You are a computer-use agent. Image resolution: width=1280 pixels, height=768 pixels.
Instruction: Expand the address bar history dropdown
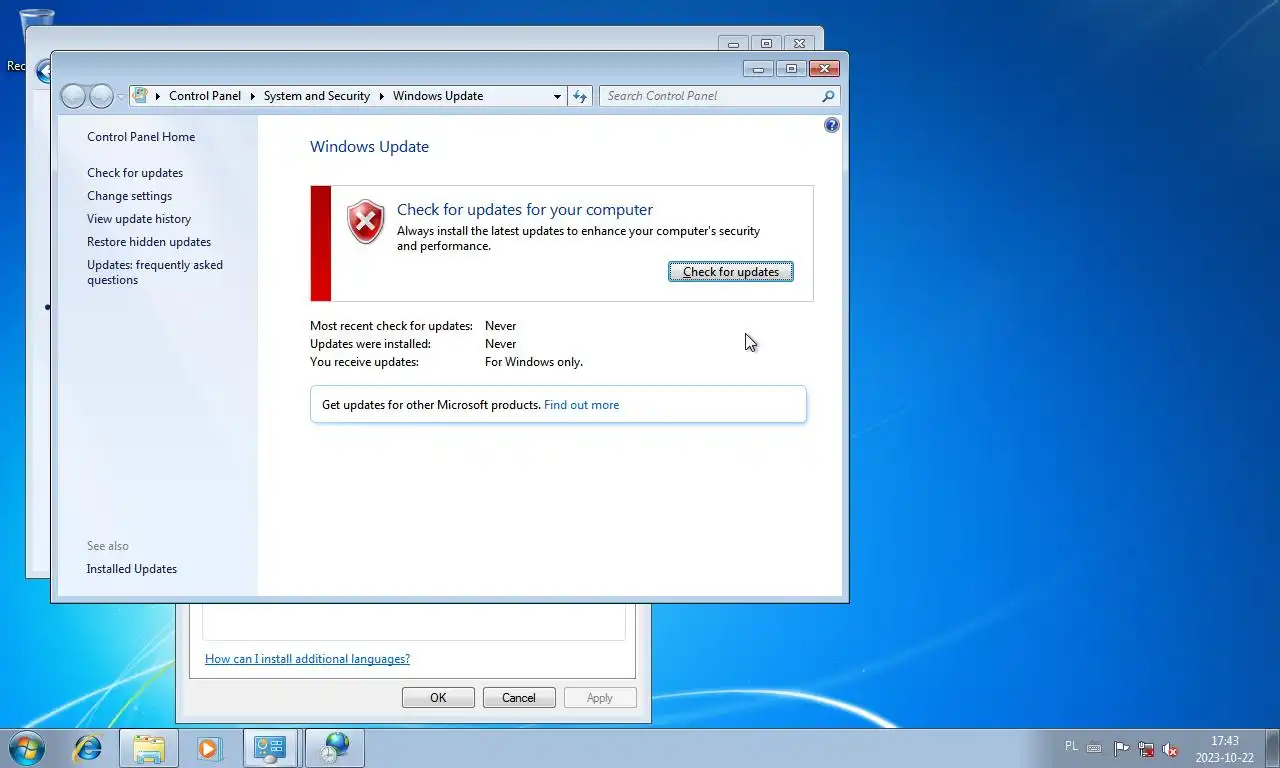pos(557,96)
